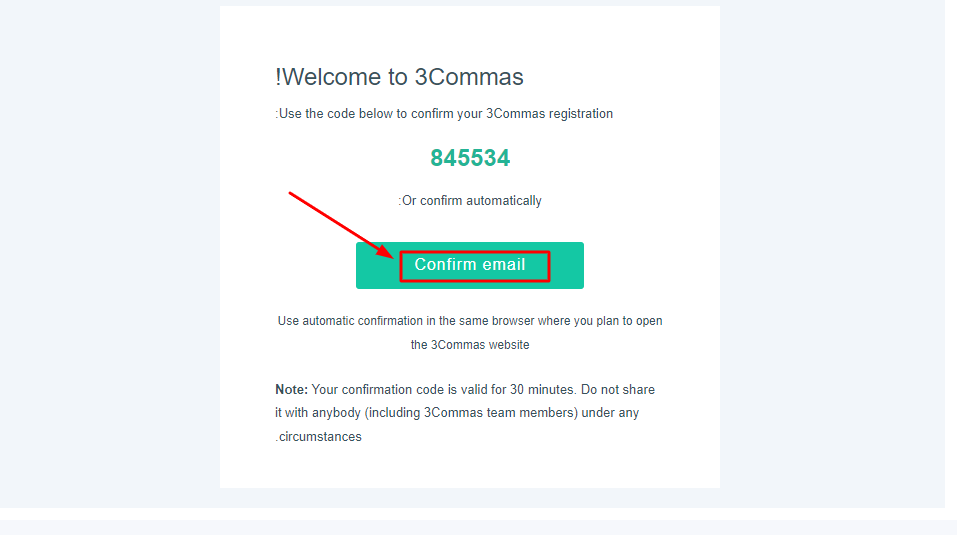The image size is (957, 535).
Task: Click the 'Use the code below' instruction line
Action: point(444,114)
